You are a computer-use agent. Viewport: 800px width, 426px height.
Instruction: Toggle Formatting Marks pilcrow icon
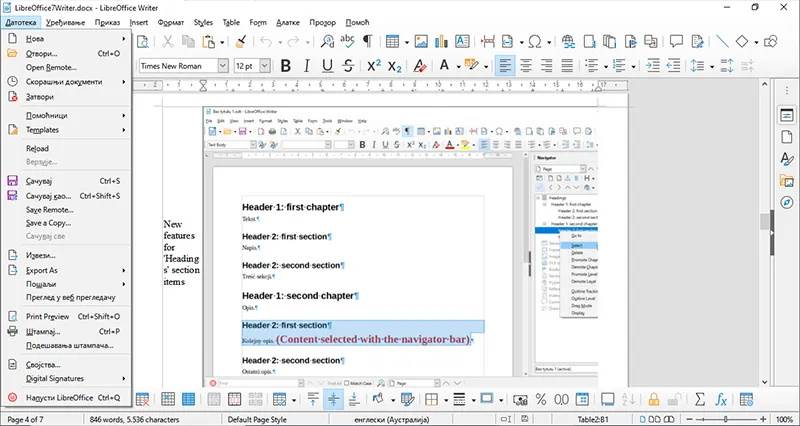(x=367, y=41)
